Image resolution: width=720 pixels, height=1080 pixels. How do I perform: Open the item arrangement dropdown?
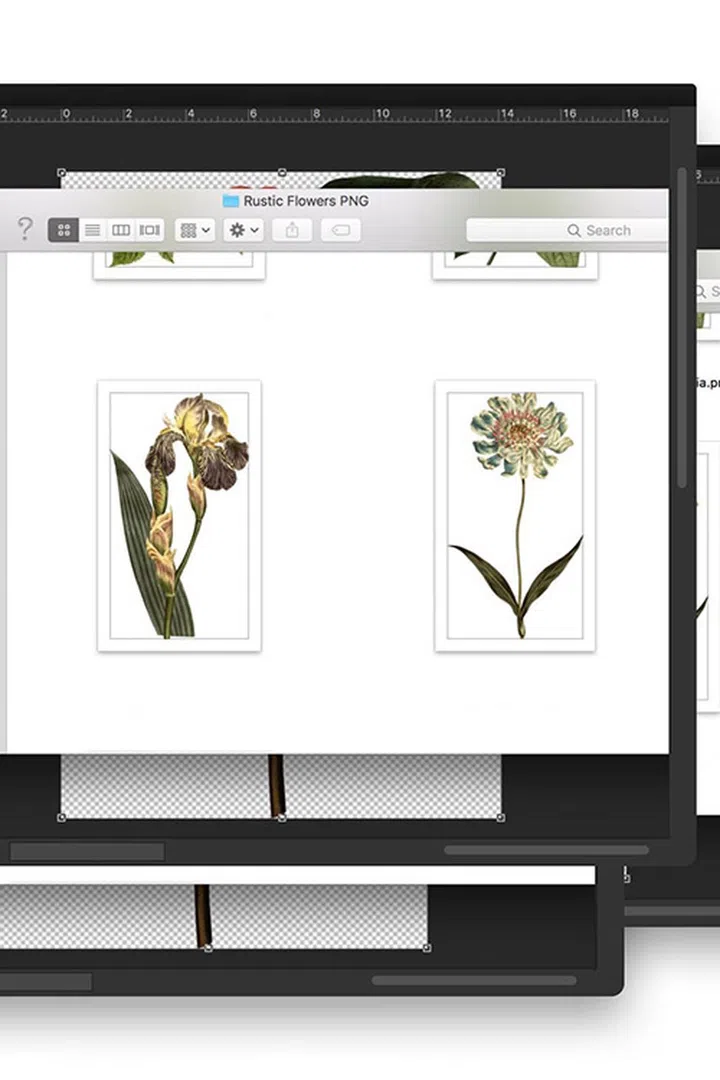coord(195,230)
